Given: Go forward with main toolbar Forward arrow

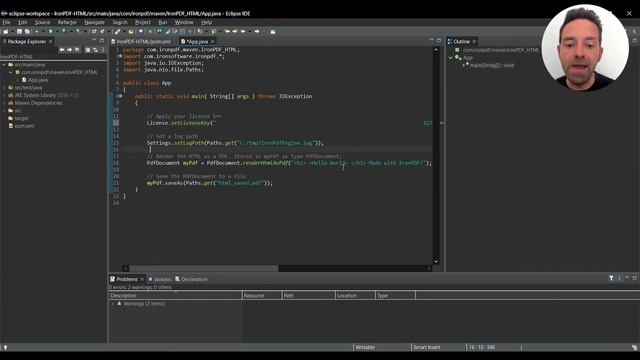Looking at the screenshot, I should [x=257, y=31].
